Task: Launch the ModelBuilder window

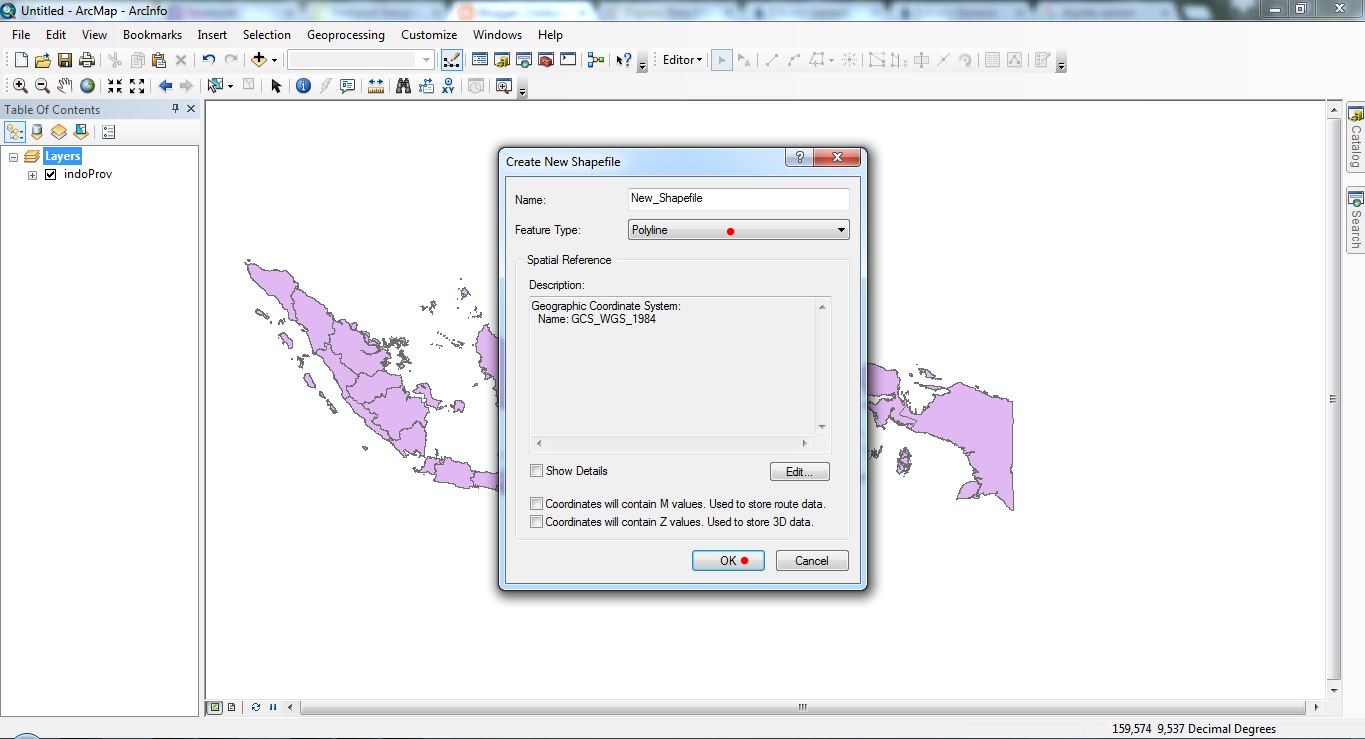Action: click(x=594, y=59)
